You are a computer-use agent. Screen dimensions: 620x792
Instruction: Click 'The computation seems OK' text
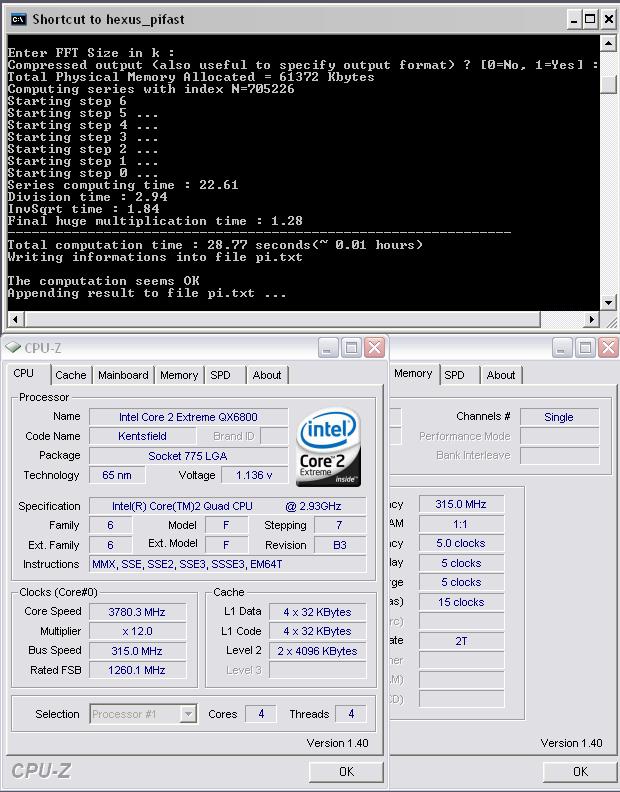coord(104,281)
